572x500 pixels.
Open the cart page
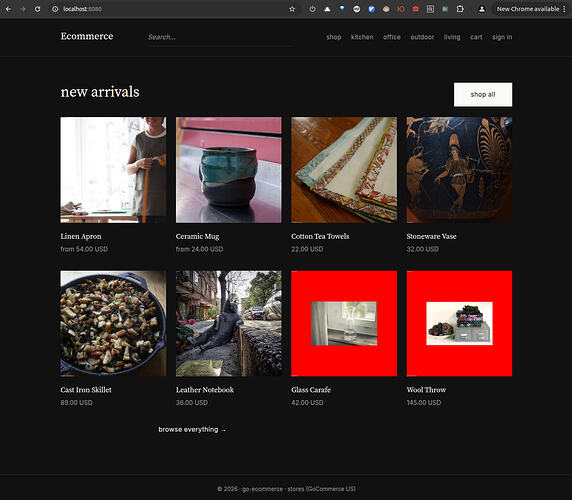click(476, 37)
